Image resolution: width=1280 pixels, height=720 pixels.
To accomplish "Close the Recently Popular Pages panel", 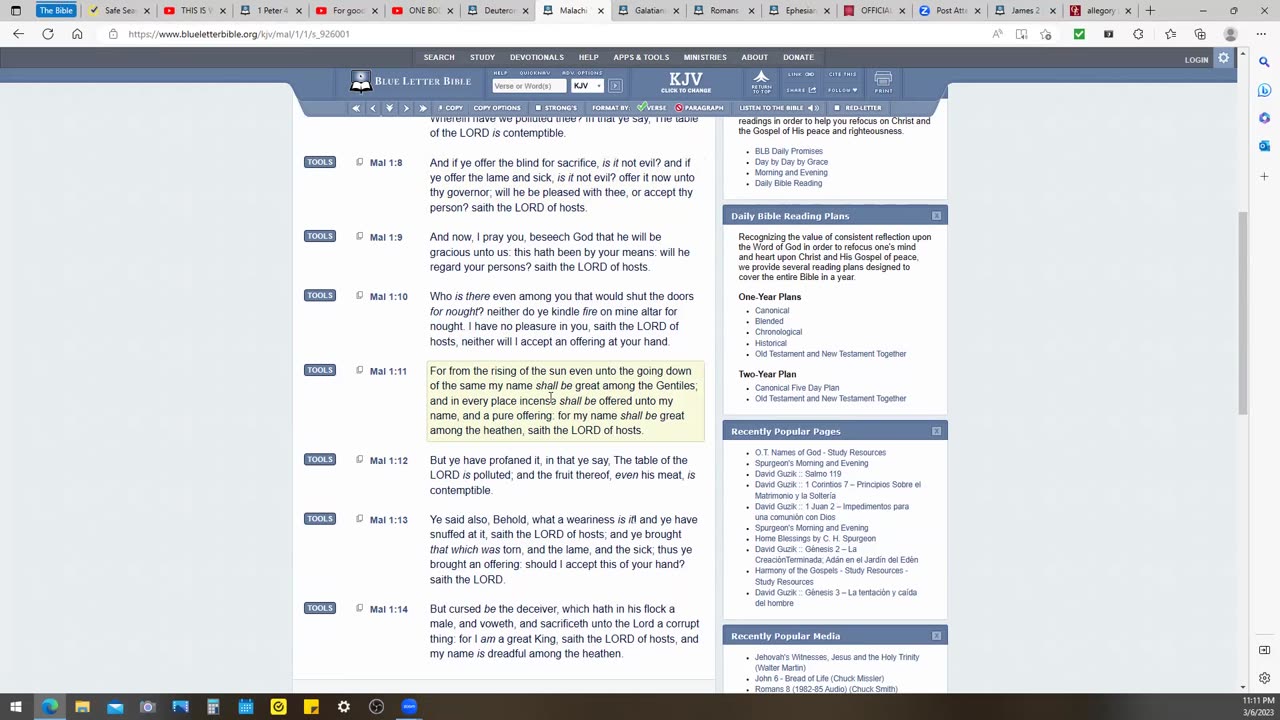I will tap(936, 431).
